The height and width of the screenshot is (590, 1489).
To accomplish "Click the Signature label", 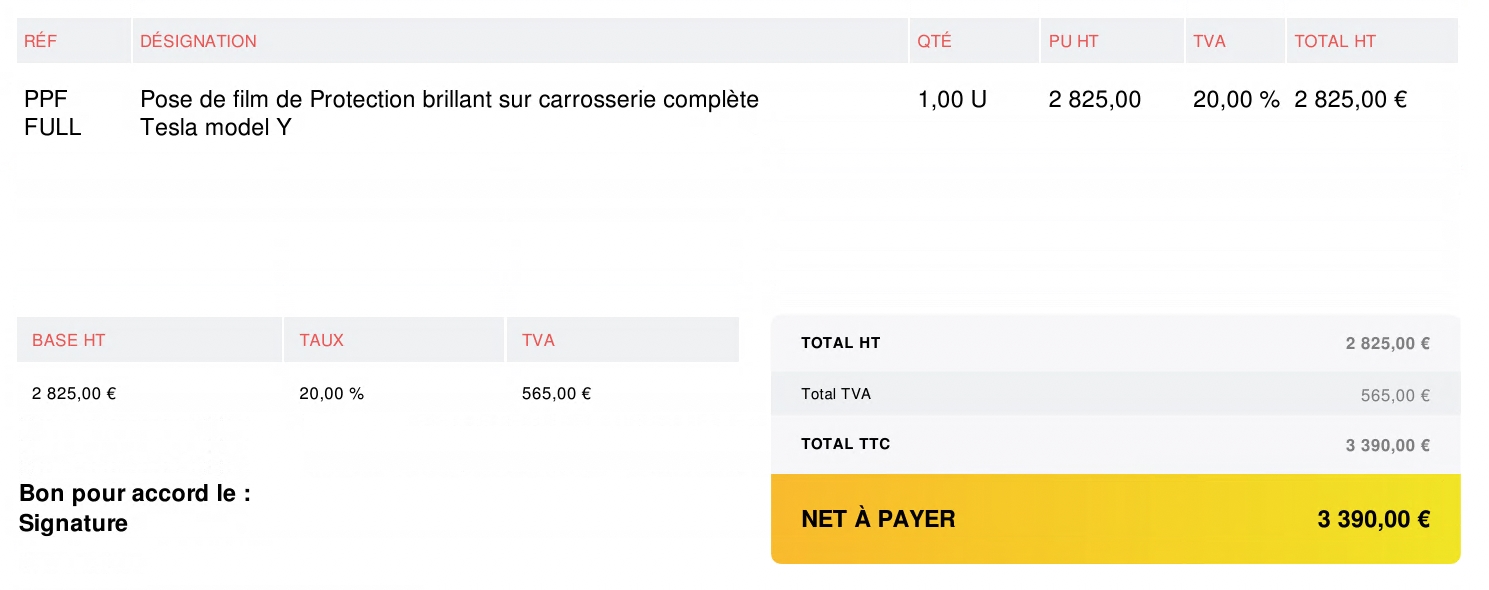I will [73, 523].
